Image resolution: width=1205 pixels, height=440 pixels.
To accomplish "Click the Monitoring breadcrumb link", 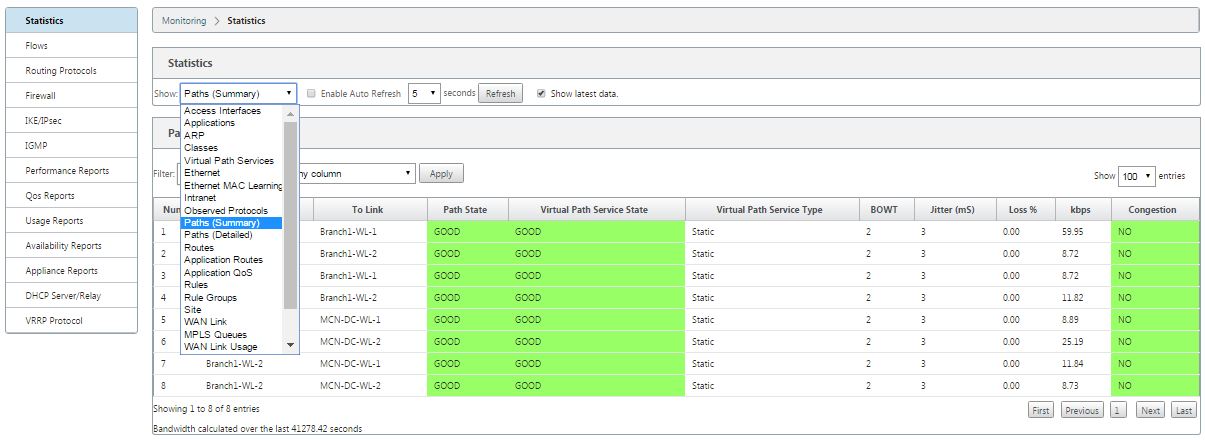I will (x=184, y=20).
